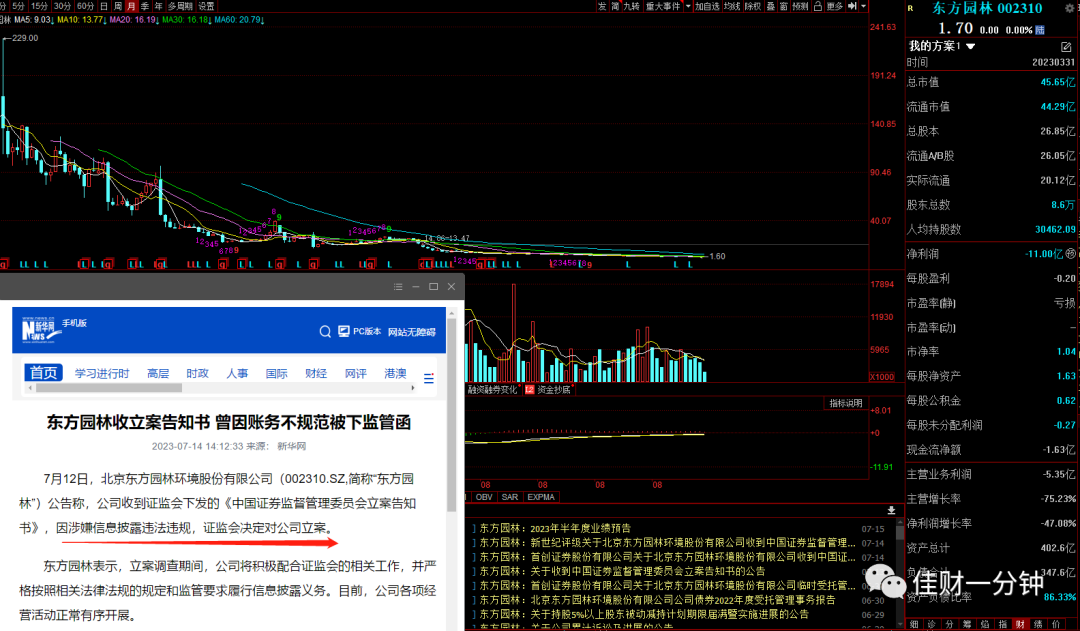This screenshot has width=1080, height=631.
Task: Open the 指标说明 button
Action: (845, 403)
